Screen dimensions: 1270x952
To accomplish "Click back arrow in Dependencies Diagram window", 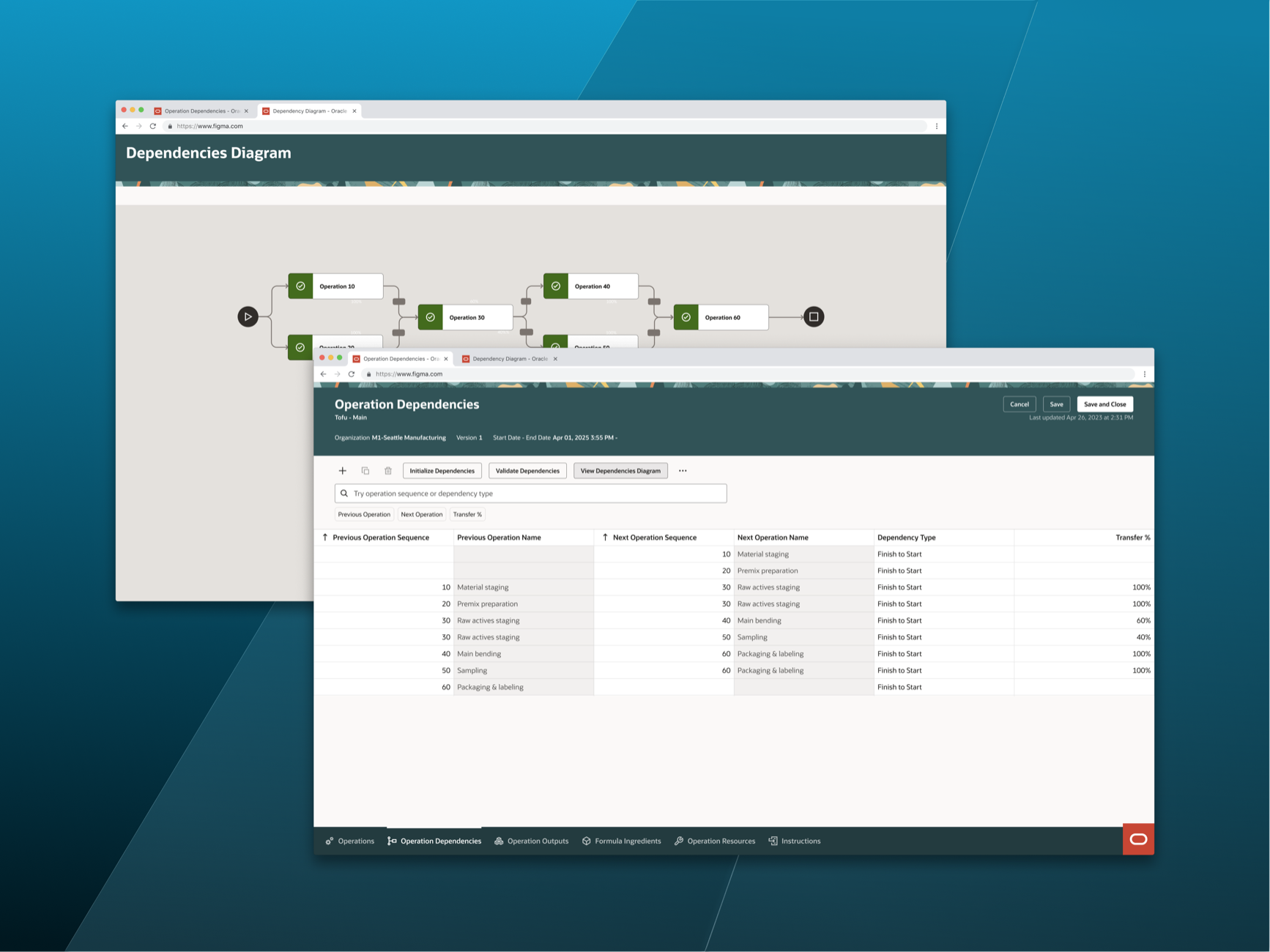I will pyautogui.click(x=125, y=126).
